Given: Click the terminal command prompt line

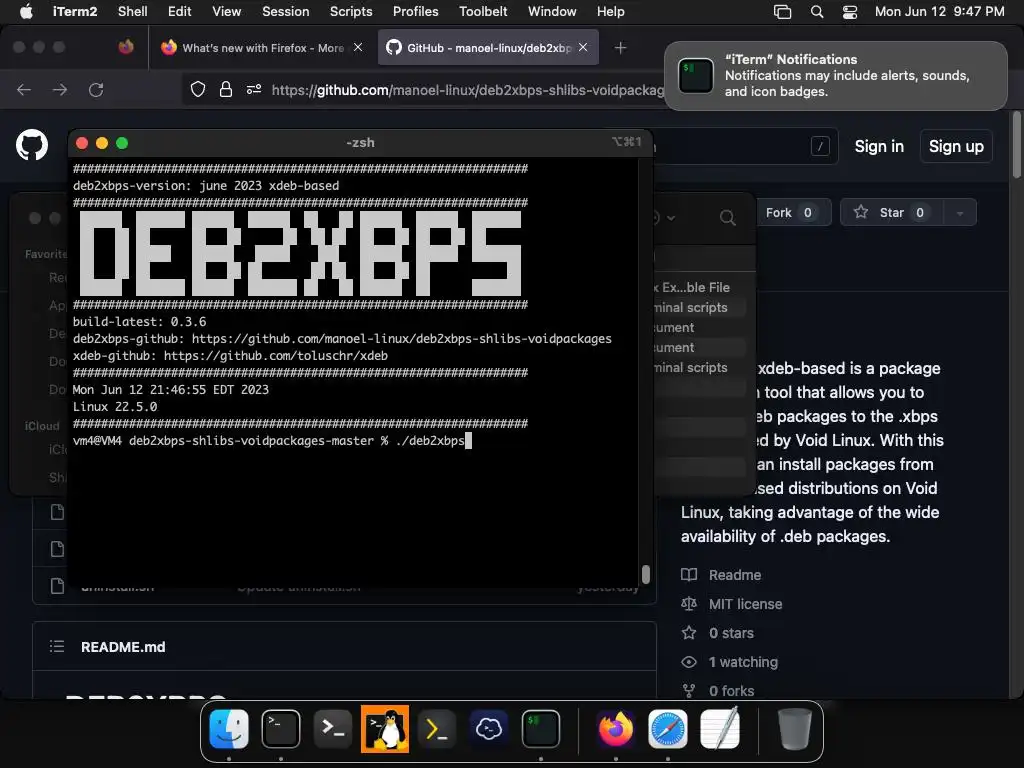Looking at the screenshot, I should 272,441.
